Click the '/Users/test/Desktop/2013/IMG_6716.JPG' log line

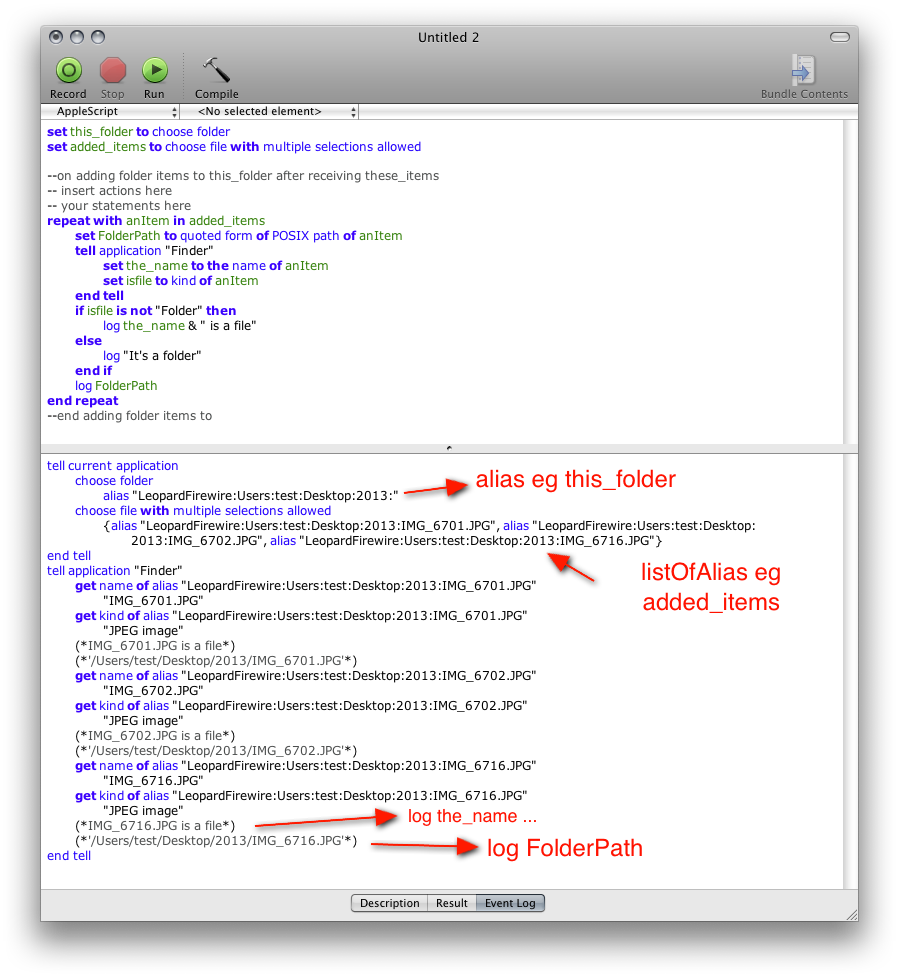(x=216, y=841)
